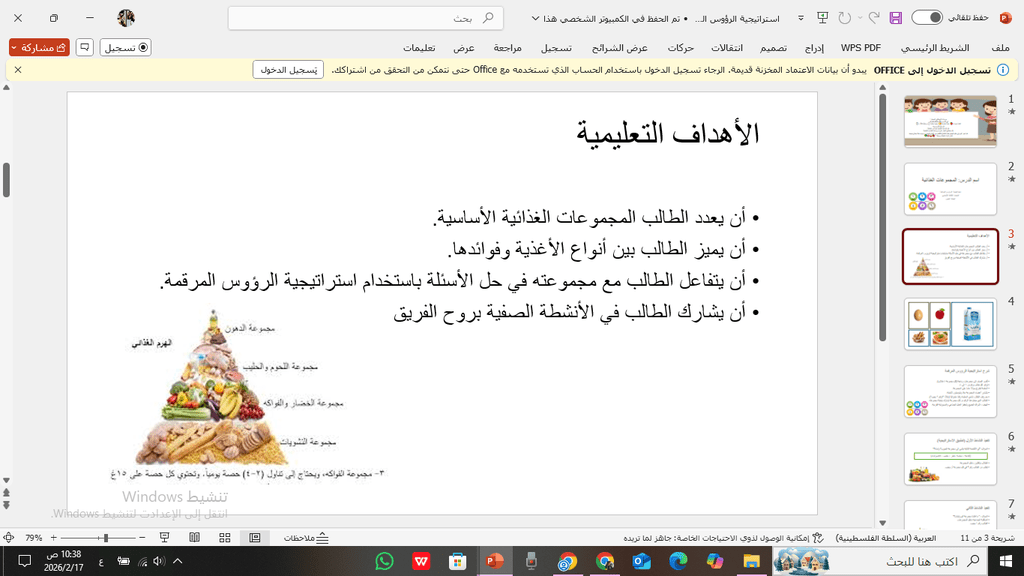
Task: Toggle the AutoSave (حفظ تلقائي) switch
Action: point(927,18)
